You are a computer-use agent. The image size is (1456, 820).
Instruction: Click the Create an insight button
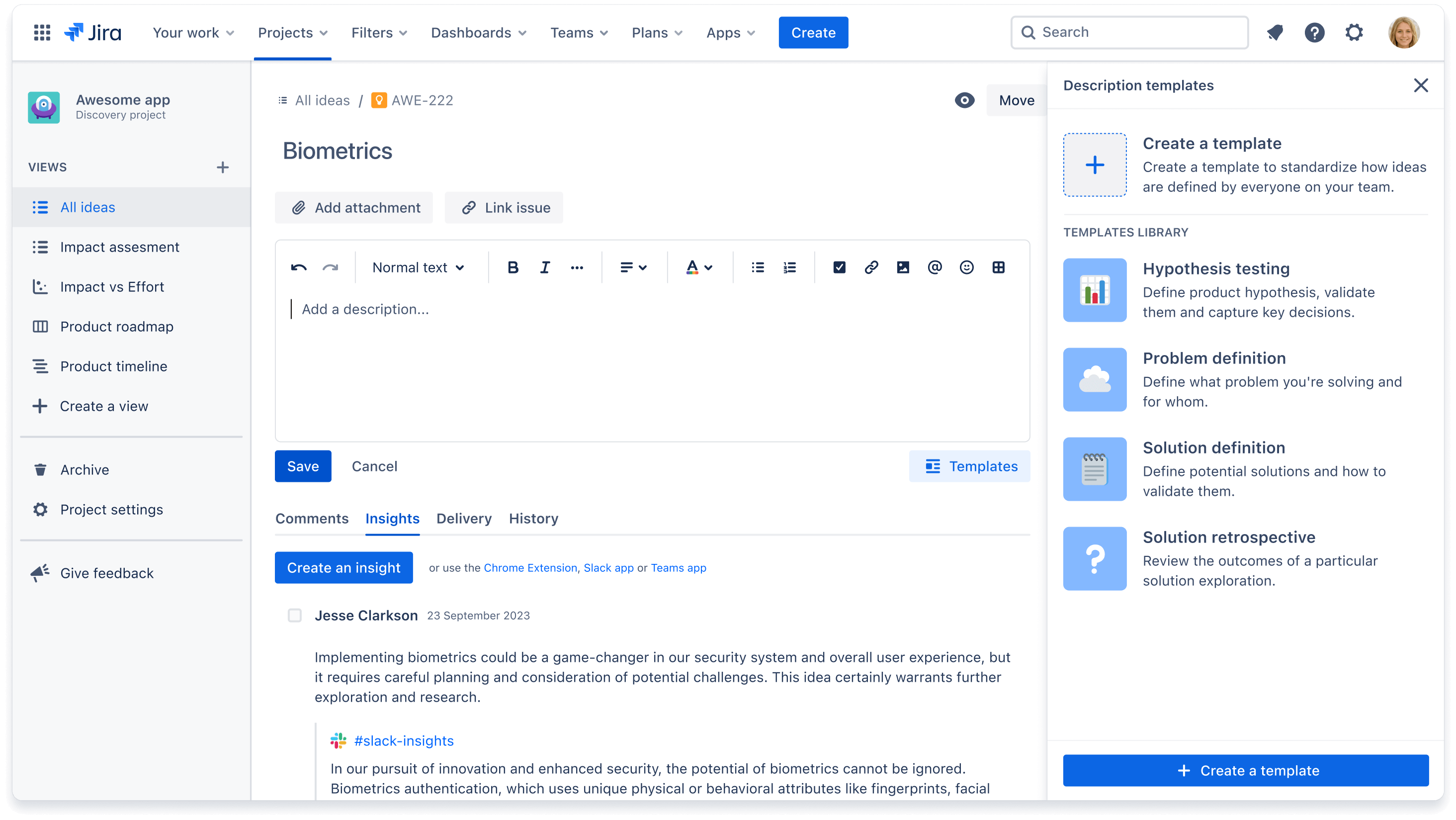[344, 567]
